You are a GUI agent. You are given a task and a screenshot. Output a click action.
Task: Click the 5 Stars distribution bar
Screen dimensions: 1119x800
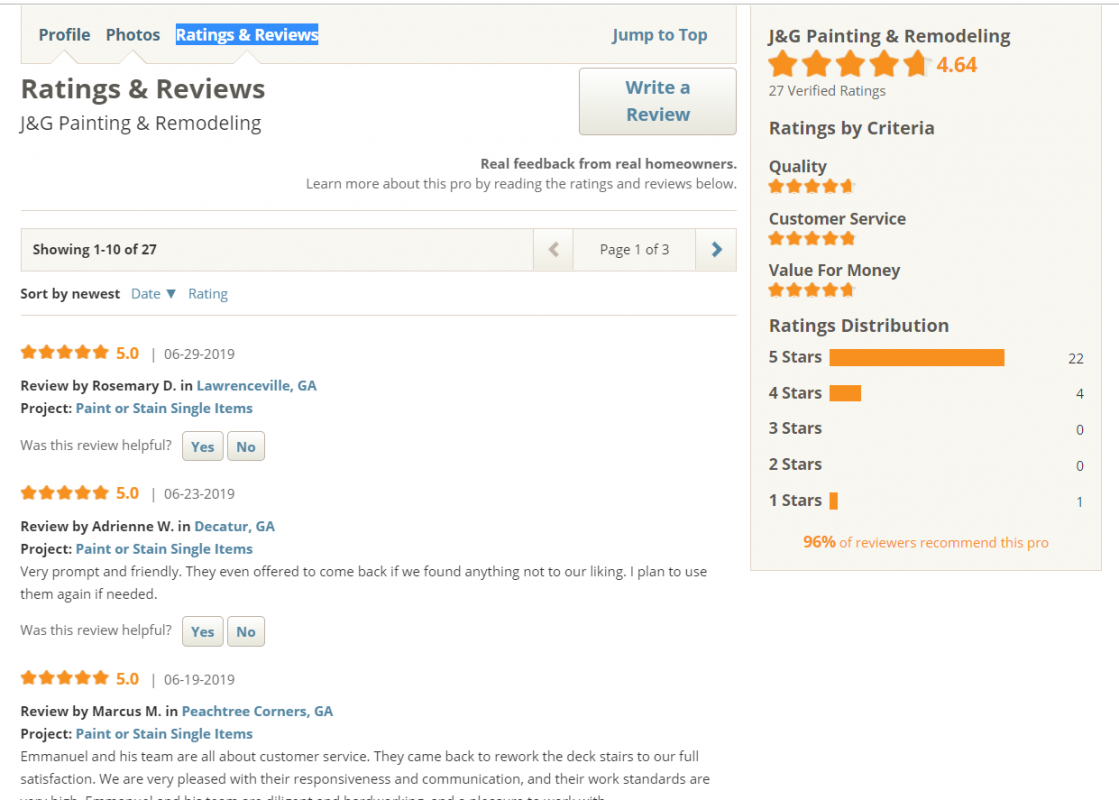916,358
